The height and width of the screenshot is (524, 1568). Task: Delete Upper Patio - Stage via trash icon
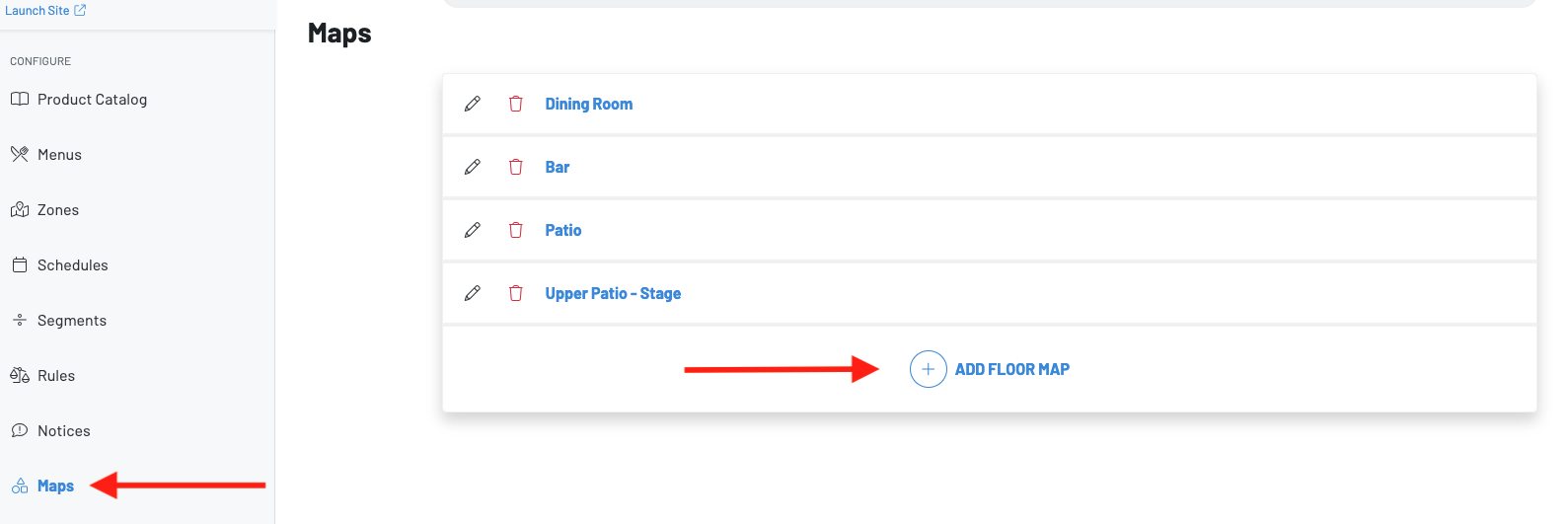pyautogui.click(x=515, y=293)
